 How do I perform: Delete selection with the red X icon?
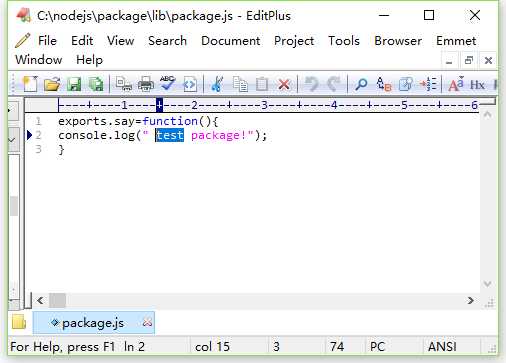click(x=284, y=85)
